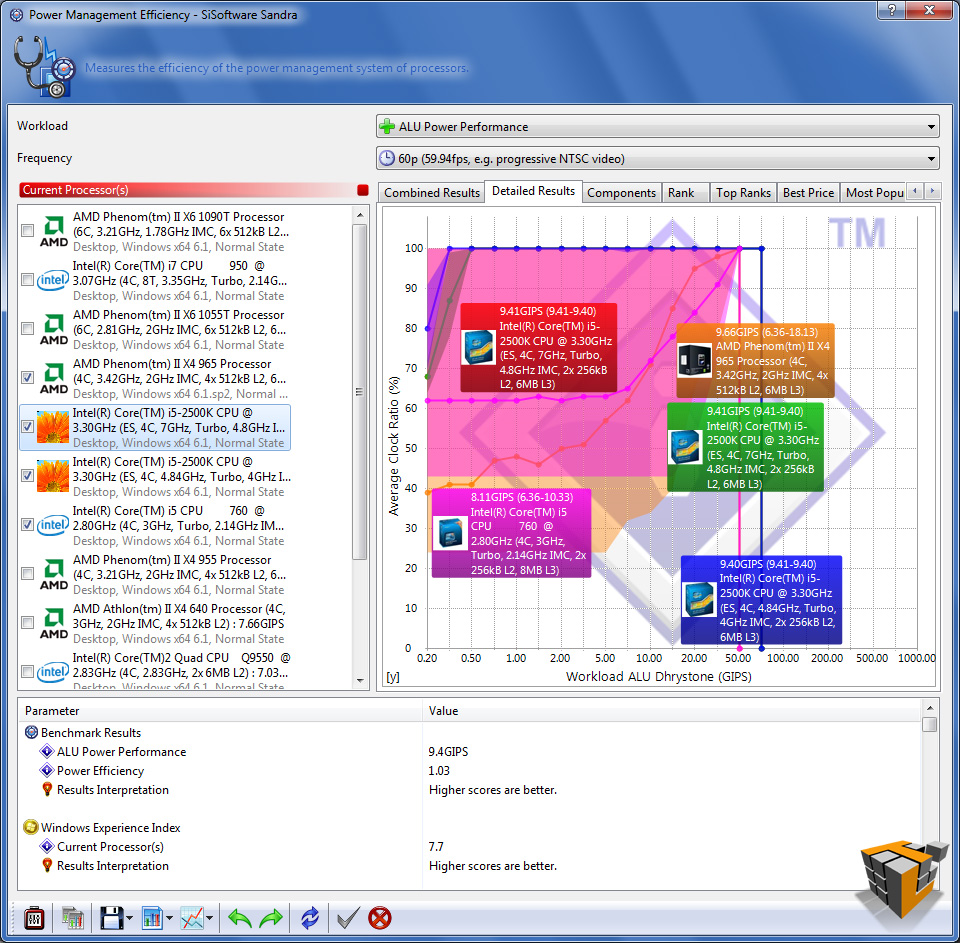Click the AMD logo of Athlon II X4 640
Screen dimensions: 960x943
click(54, 623)
